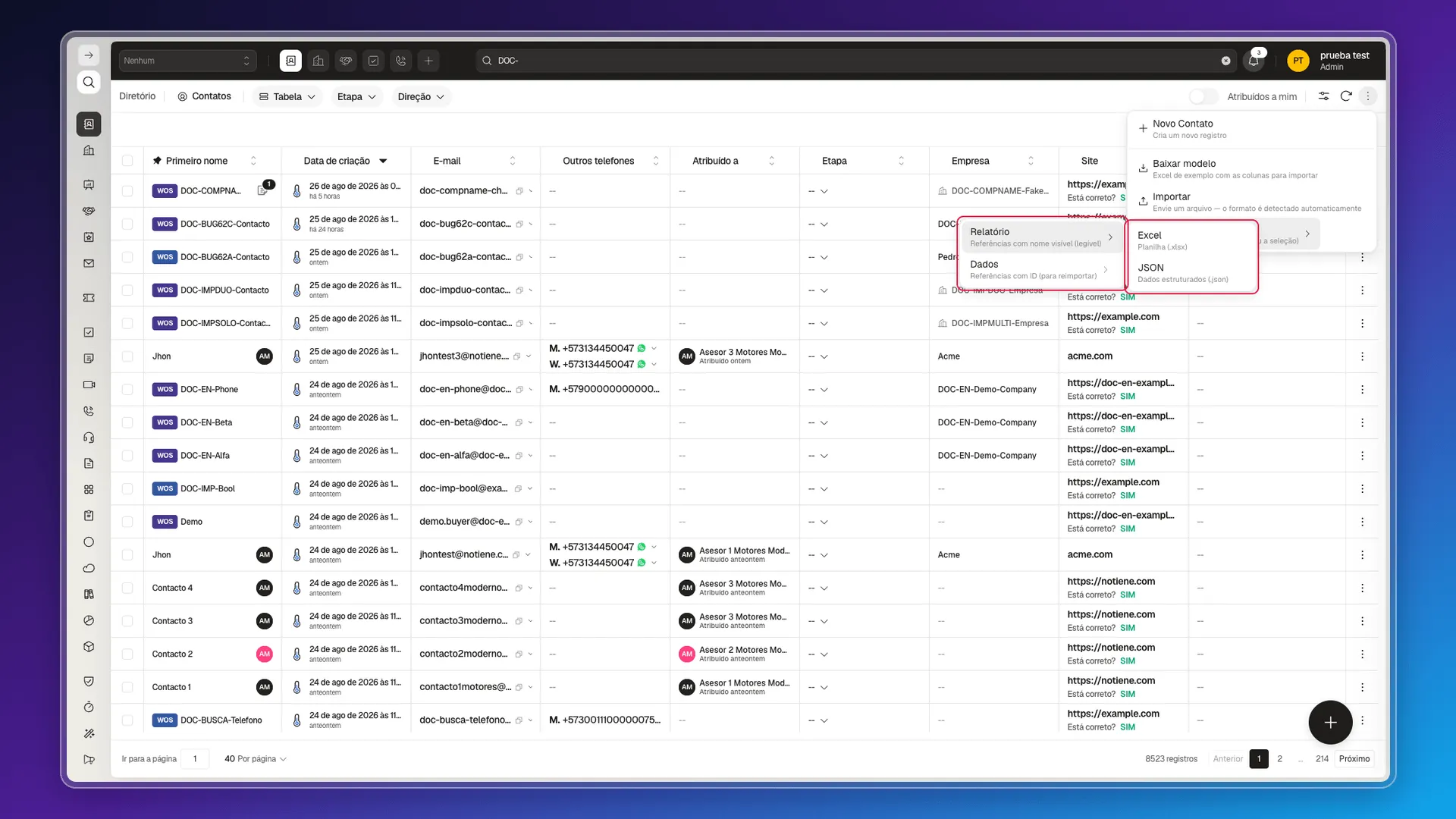The height and width of the screenshot is (819, 1456).
Task: Open the Nenhum selector dropdown
Action: (187, 61)
